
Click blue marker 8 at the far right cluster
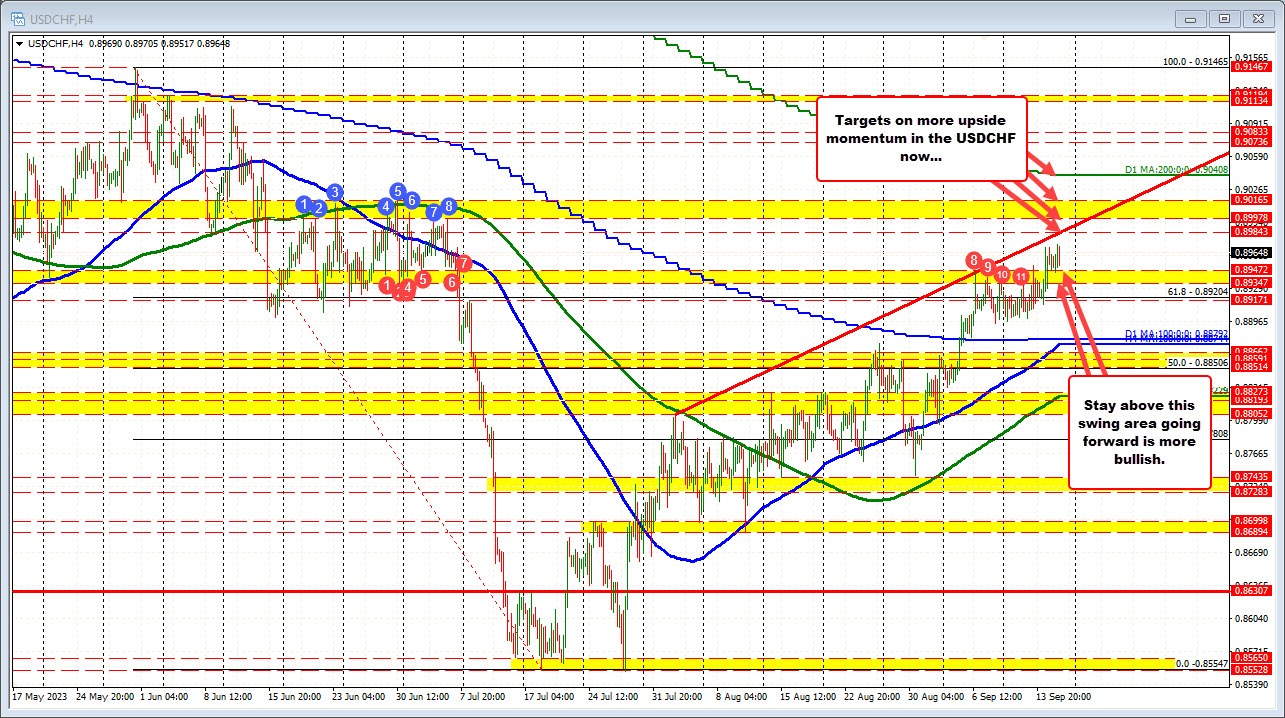point(447,208)
